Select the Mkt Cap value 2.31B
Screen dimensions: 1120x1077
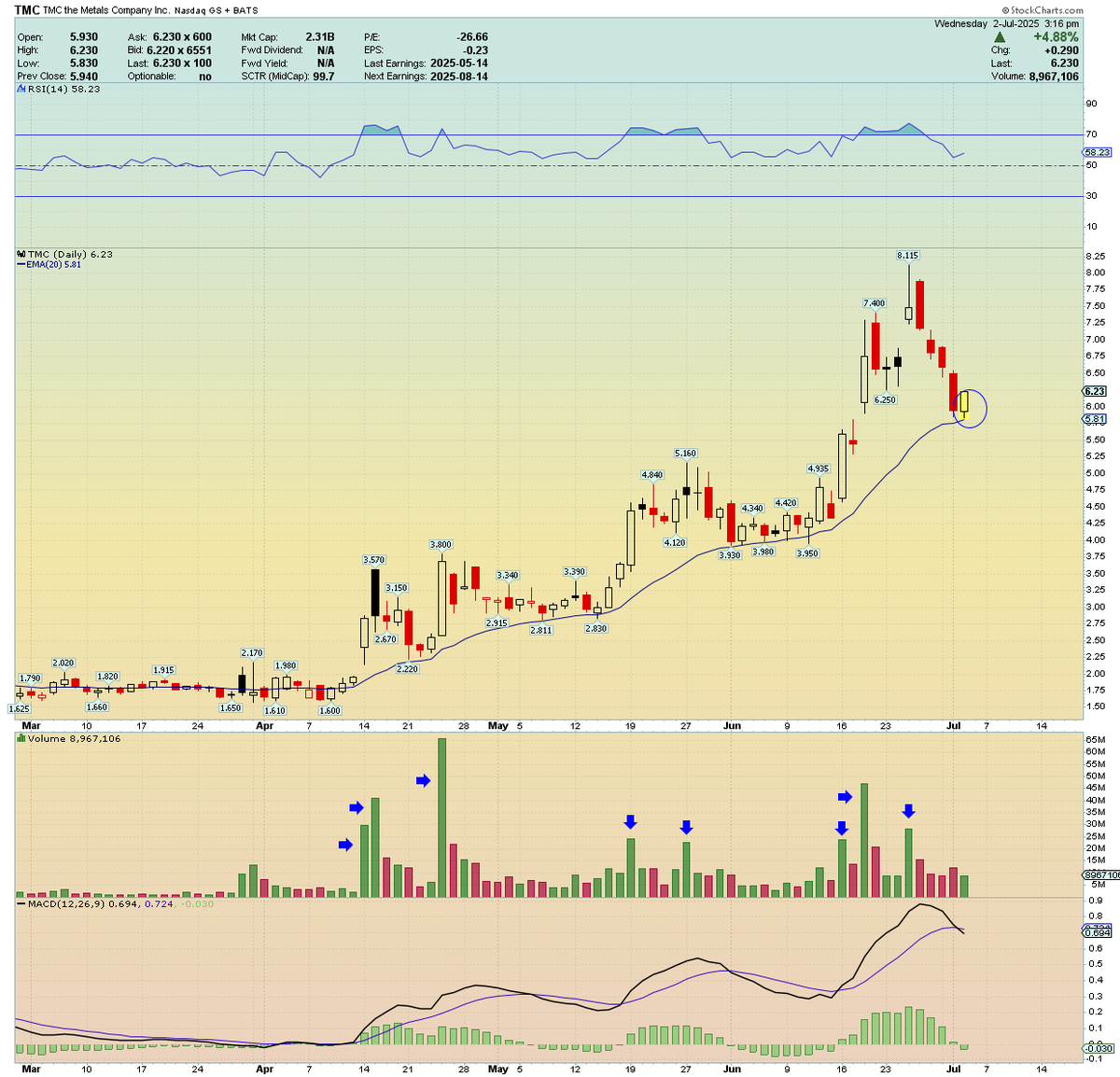(x=319, y=37)
